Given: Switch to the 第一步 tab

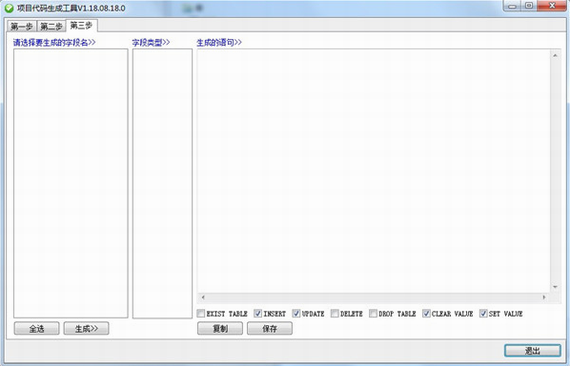Looking at the screenshot, I should [22, 26].
